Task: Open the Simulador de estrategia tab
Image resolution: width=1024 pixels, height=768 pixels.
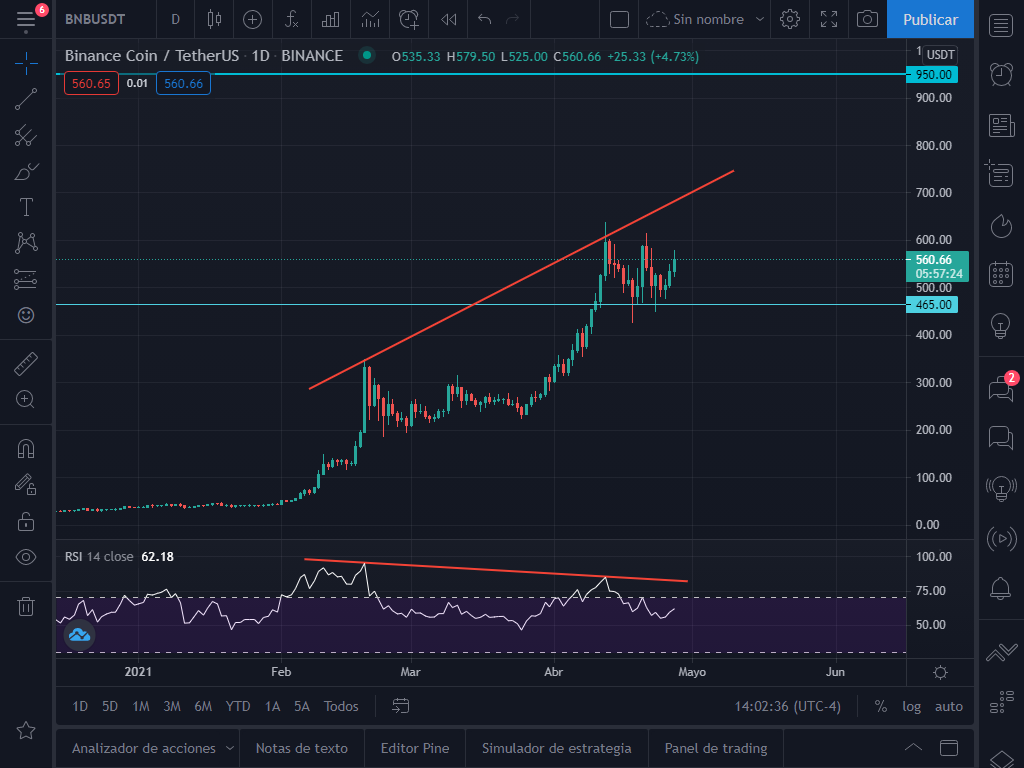Action: pyautogui.click(x=556, y=748)
